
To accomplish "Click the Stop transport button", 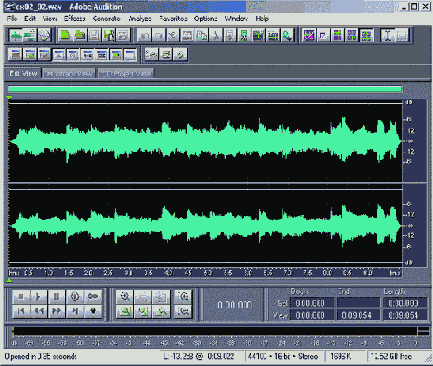I will coord(21,297).
